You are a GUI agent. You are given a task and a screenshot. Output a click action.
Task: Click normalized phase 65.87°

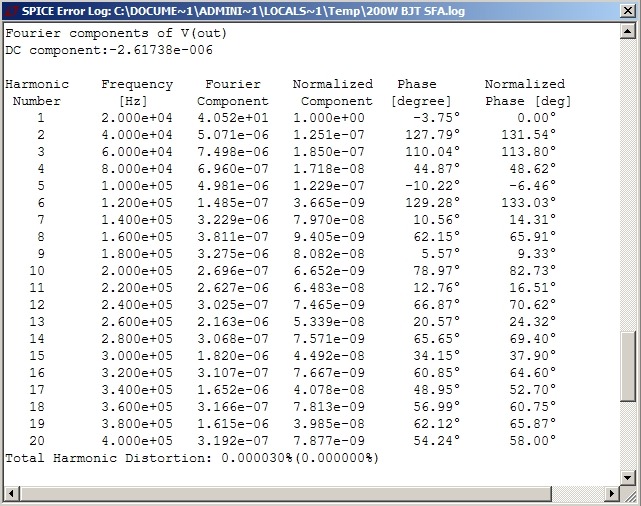point(533,423)
